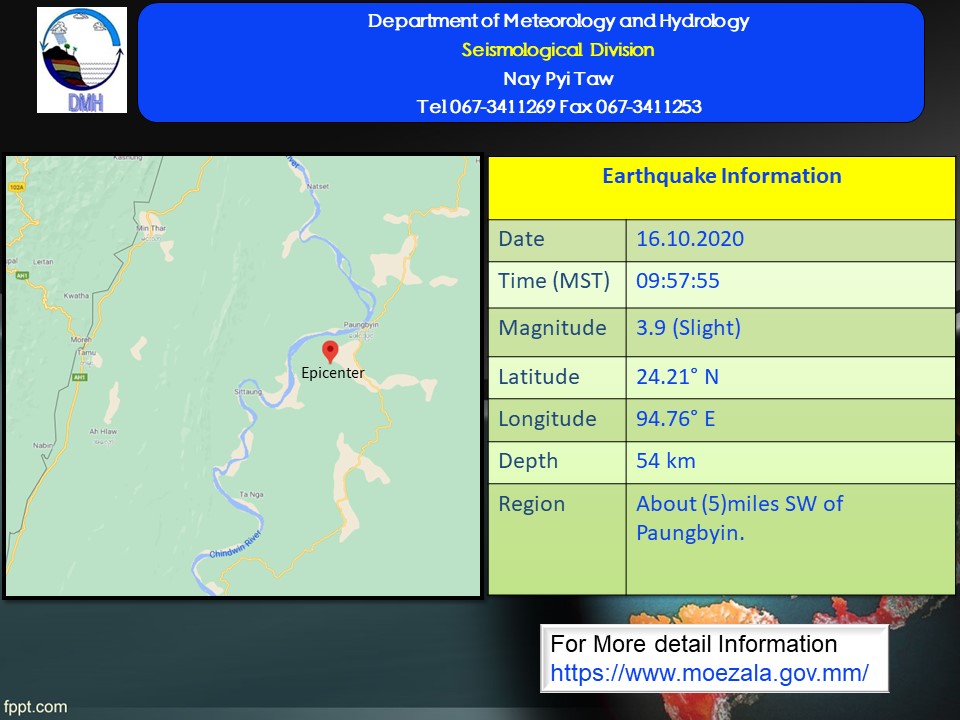This screenshot has height=720, width=960.
Task: Click the Ah Hlaw place label
Action: tap(103, 431)
